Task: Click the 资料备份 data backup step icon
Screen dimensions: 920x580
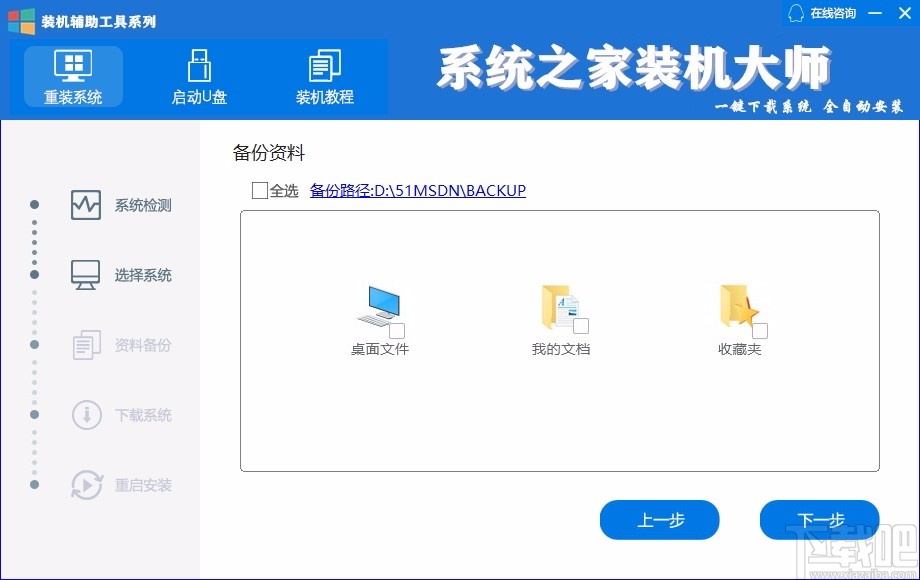Action: click(x=85, y=345)
